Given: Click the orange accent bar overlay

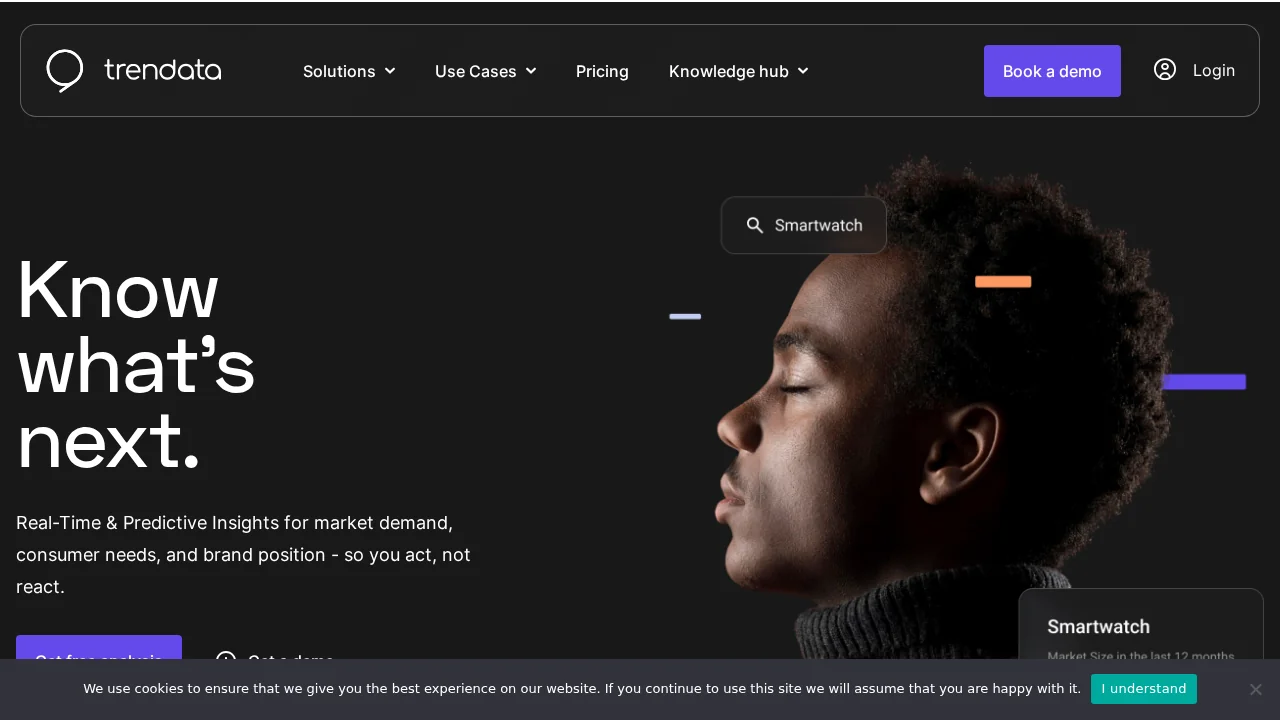Looking at the screenshot, I should 1003,281.
